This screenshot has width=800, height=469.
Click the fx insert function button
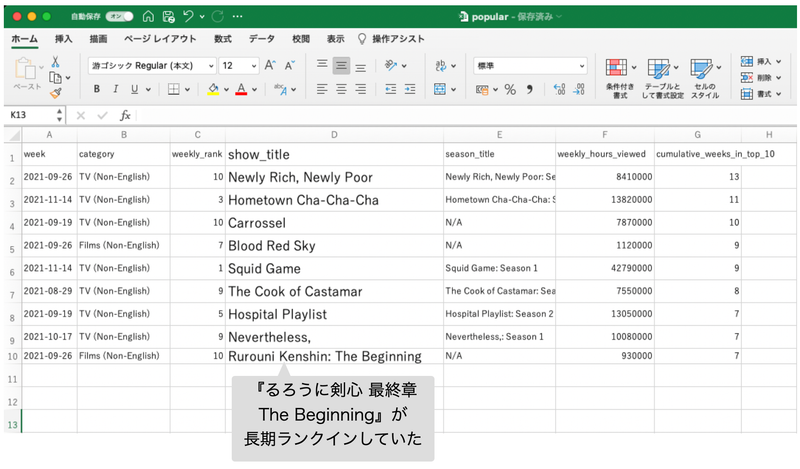(x=125, y=115)
